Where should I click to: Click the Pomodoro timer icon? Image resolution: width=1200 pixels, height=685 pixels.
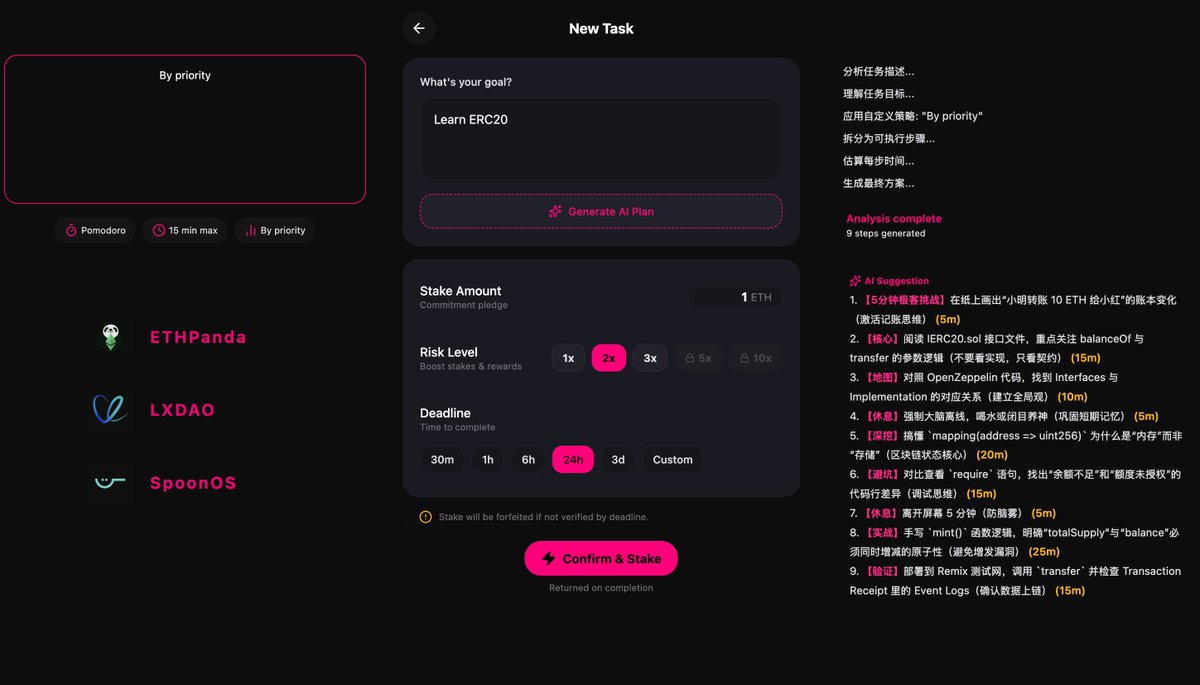pos(71,231)
